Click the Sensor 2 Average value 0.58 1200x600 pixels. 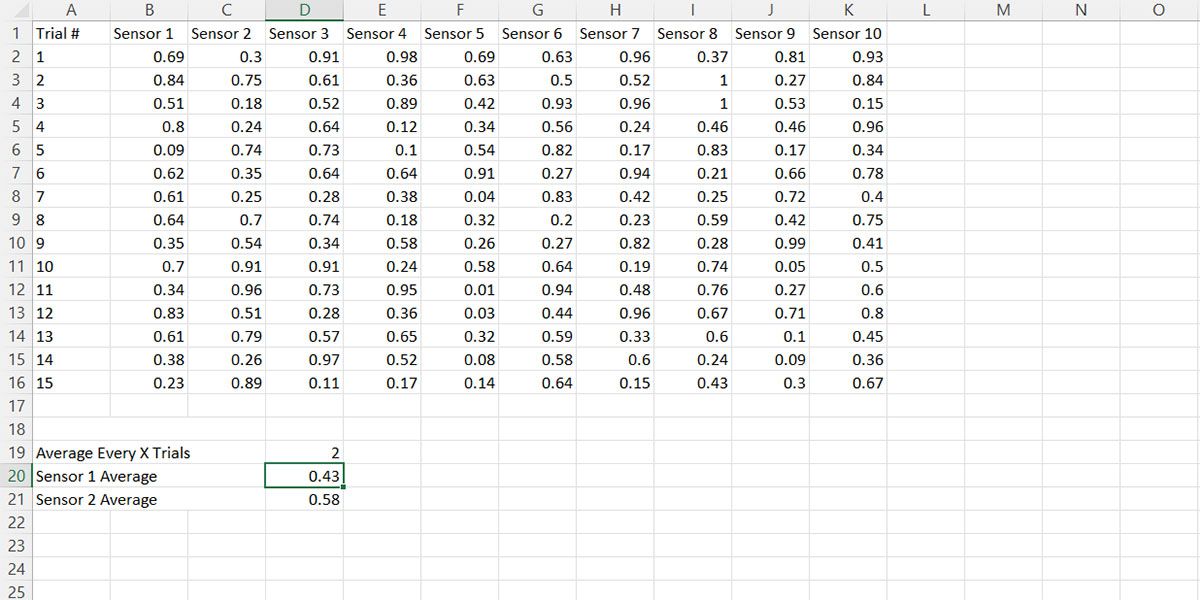tap(304, 499)
